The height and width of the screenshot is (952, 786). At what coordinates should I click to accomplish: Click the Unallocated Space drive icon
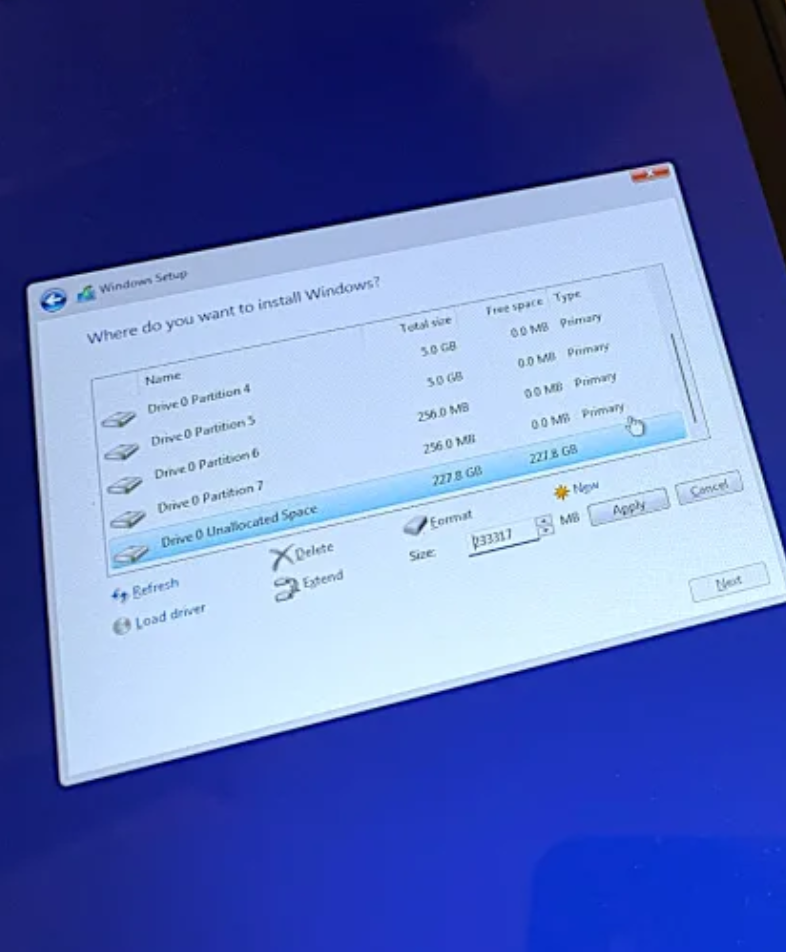[131, 554]
